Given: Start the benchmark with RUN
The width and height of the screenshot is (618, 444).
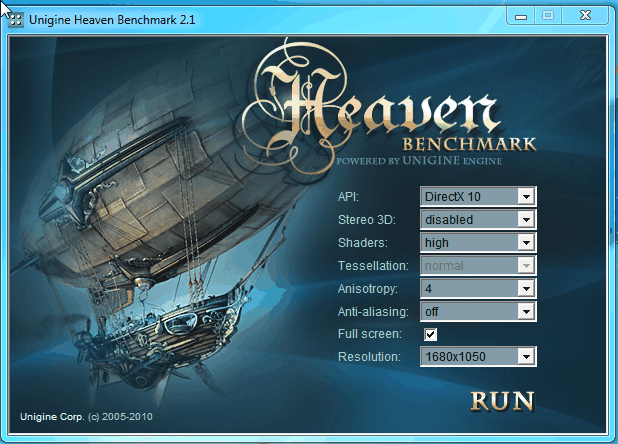Looking at the screenshot, I should [x=503, y=401].
